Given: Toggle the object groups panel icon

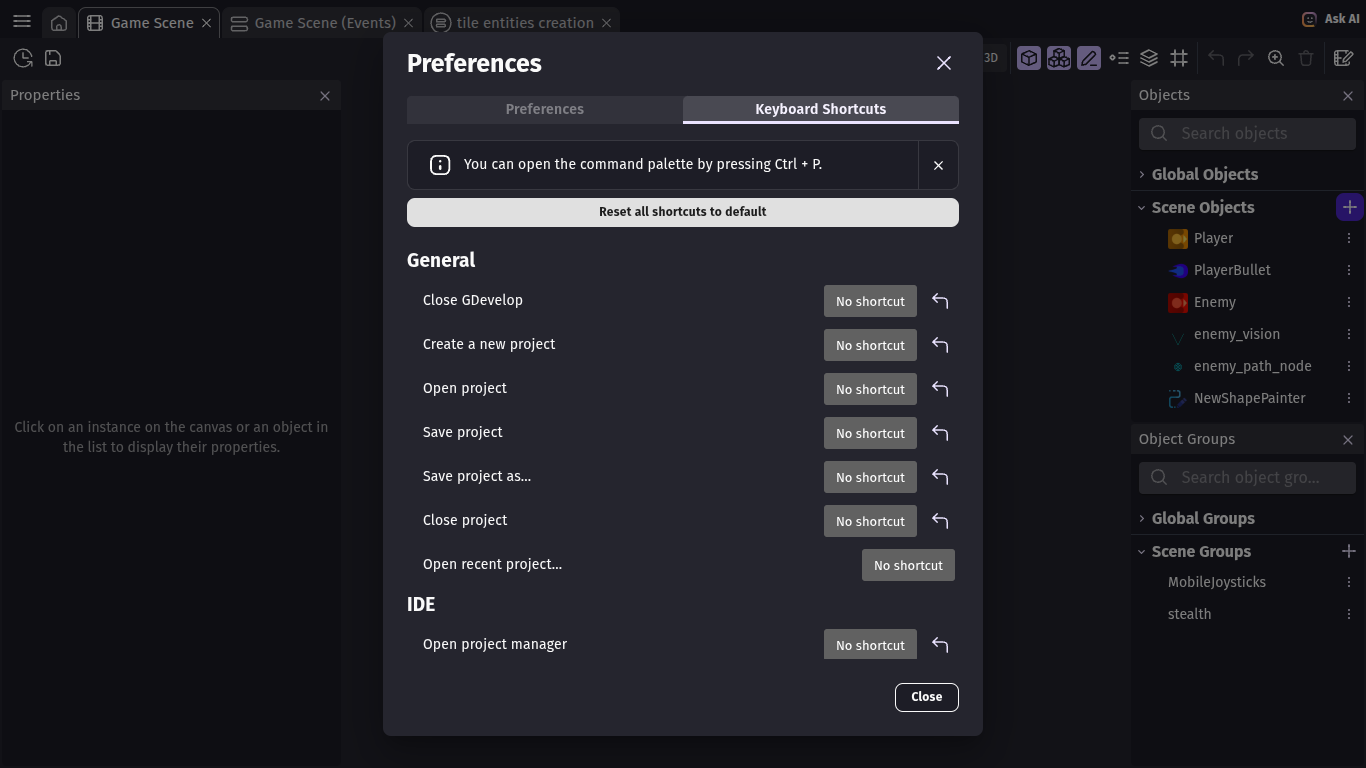Looking at the screenshot, I should 1059,58.
